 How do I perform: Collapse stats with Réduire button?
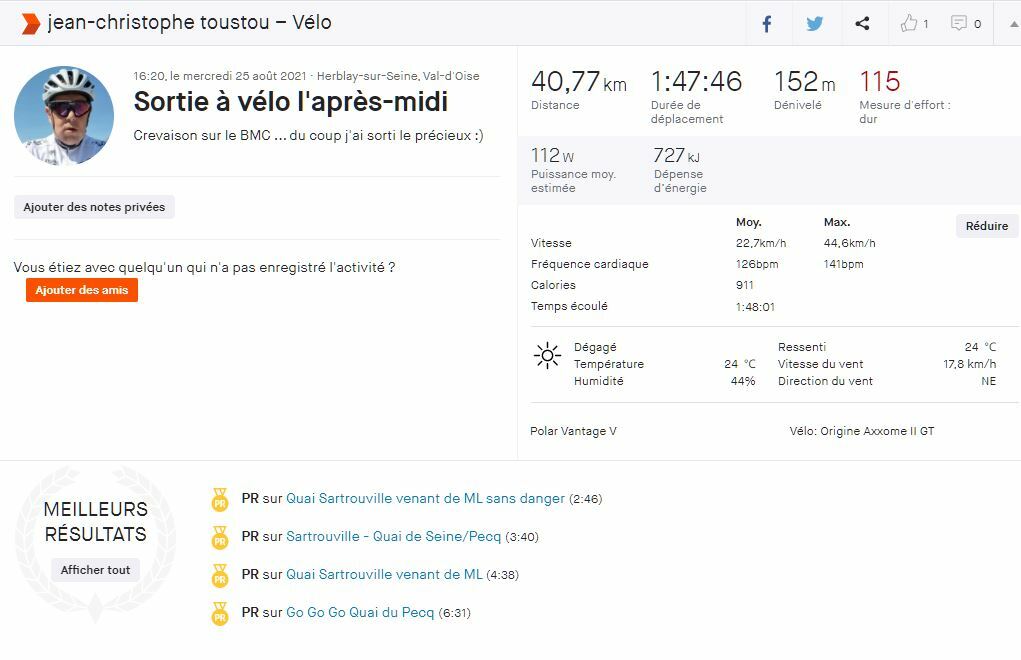[986, 226]
